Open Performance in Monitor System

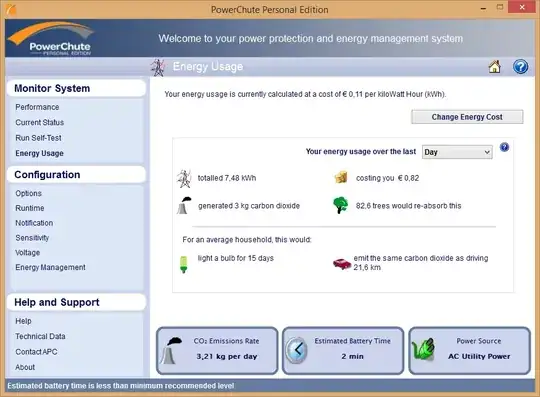(37, 107)
